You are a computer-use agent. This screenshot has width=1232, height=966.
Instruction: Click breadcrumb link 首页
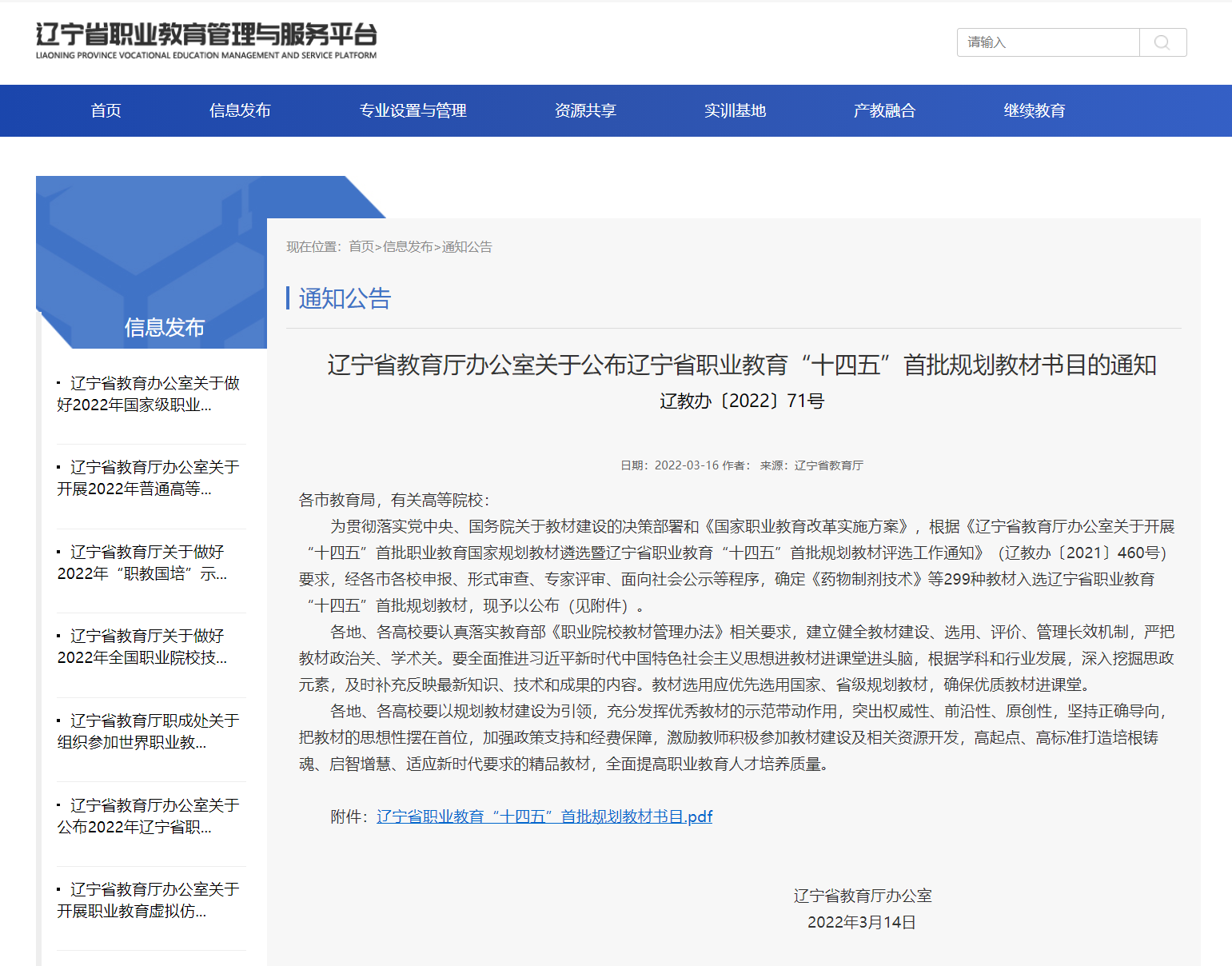[x=361, y=246]
